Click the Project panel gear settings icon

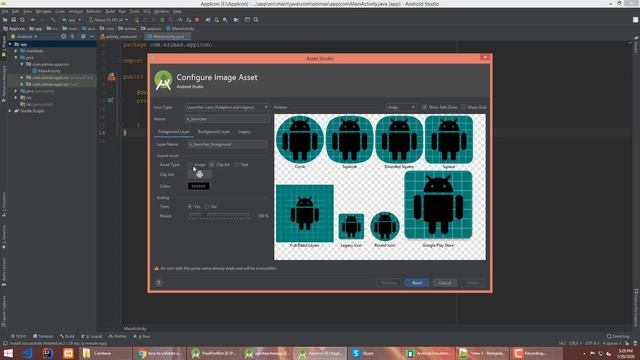click(x=83, y=36)
